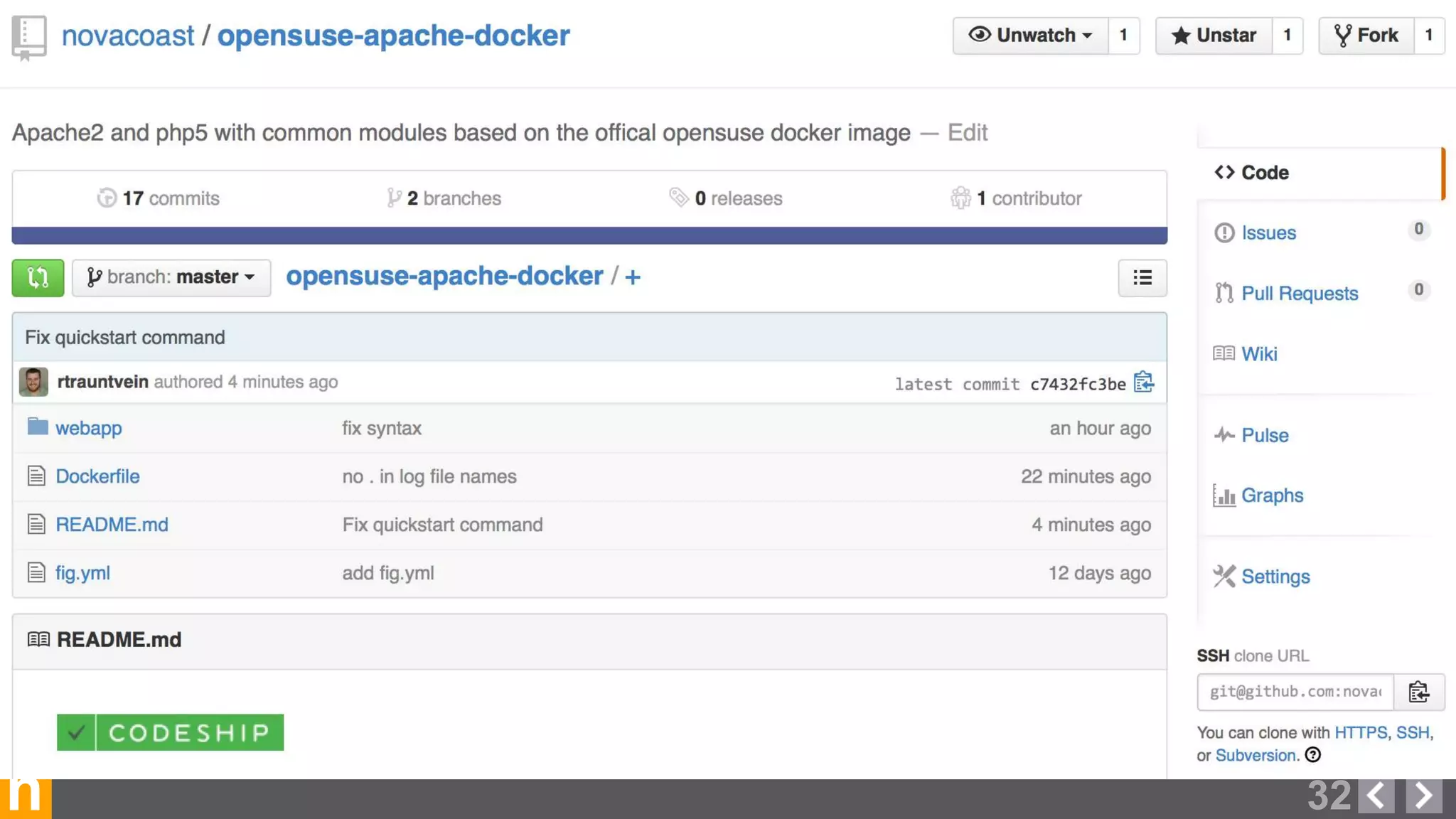Click the Edit description link
Image resolution: width=1456 pixels, height=819 pixels.
(967, 132)
